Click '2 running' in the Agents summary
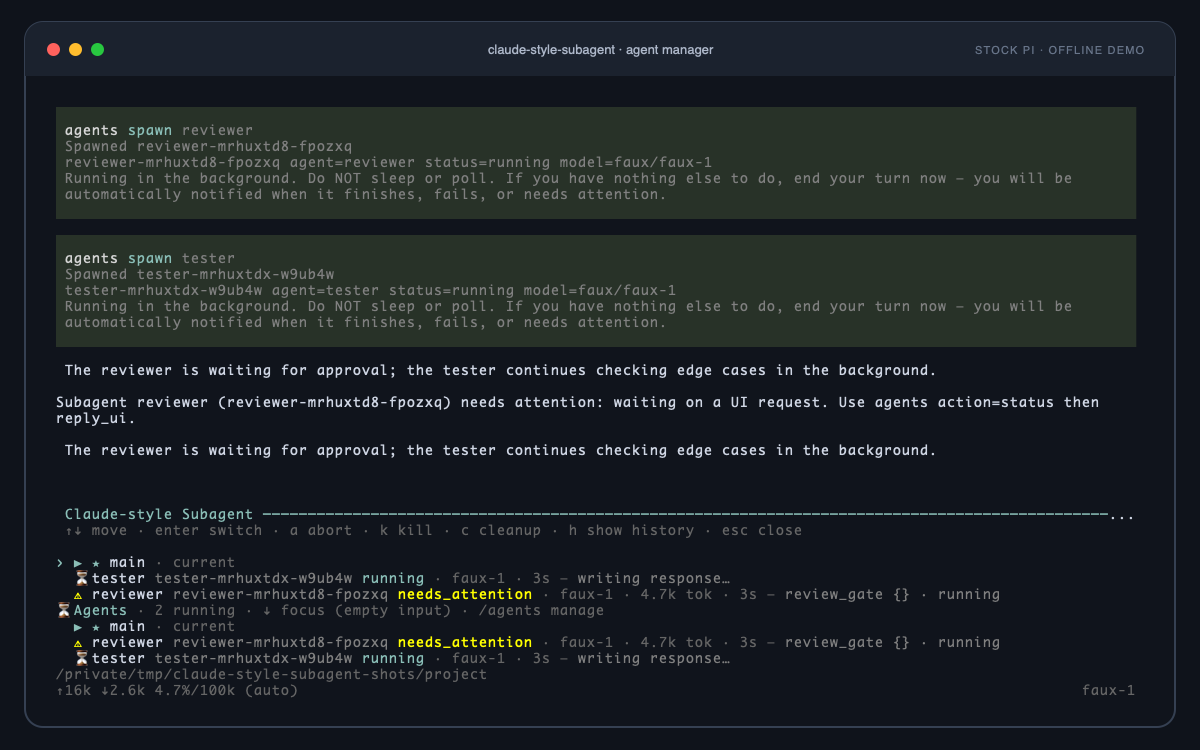 [195, 611]
